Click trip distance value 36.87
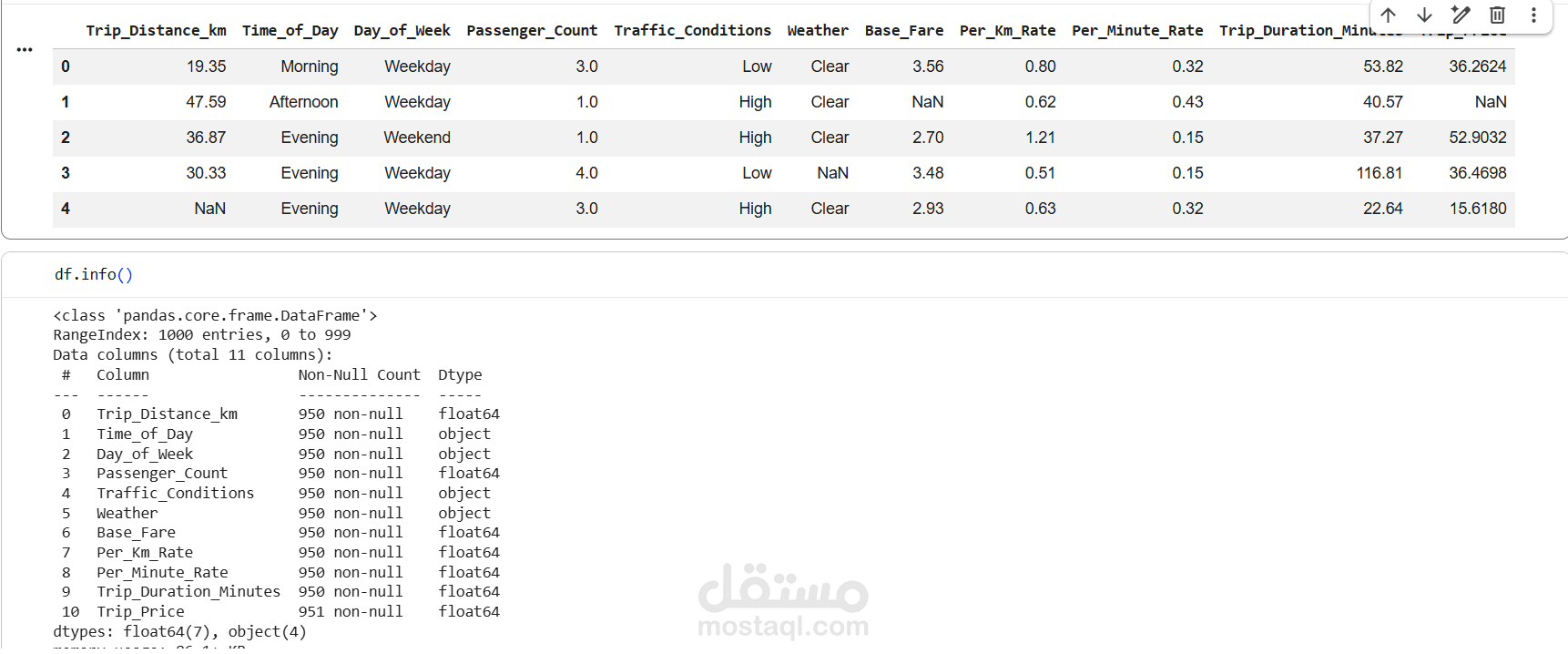Image resolution: width=1568 pixels, height=654 pixels. coord(206,138)
